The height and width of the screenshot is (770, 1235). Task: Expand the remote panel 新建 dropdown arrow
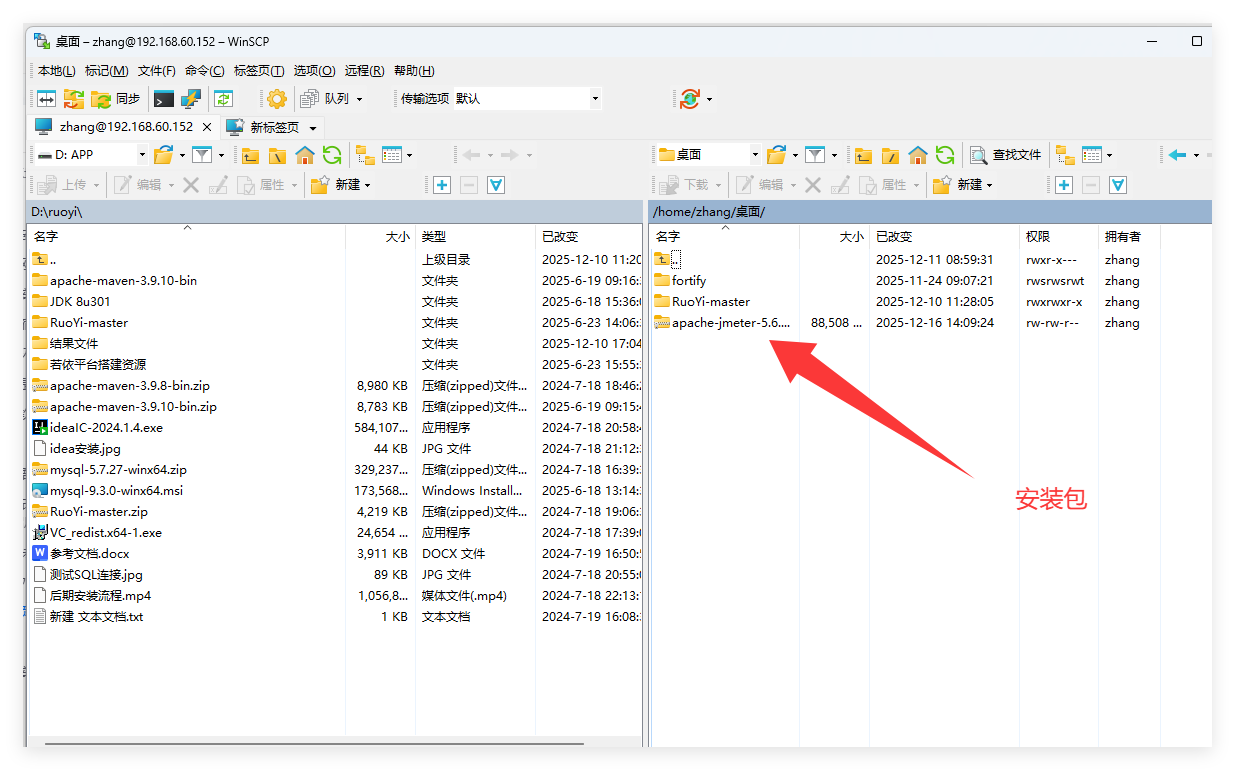pyautogui.click(x=990, y=185)
